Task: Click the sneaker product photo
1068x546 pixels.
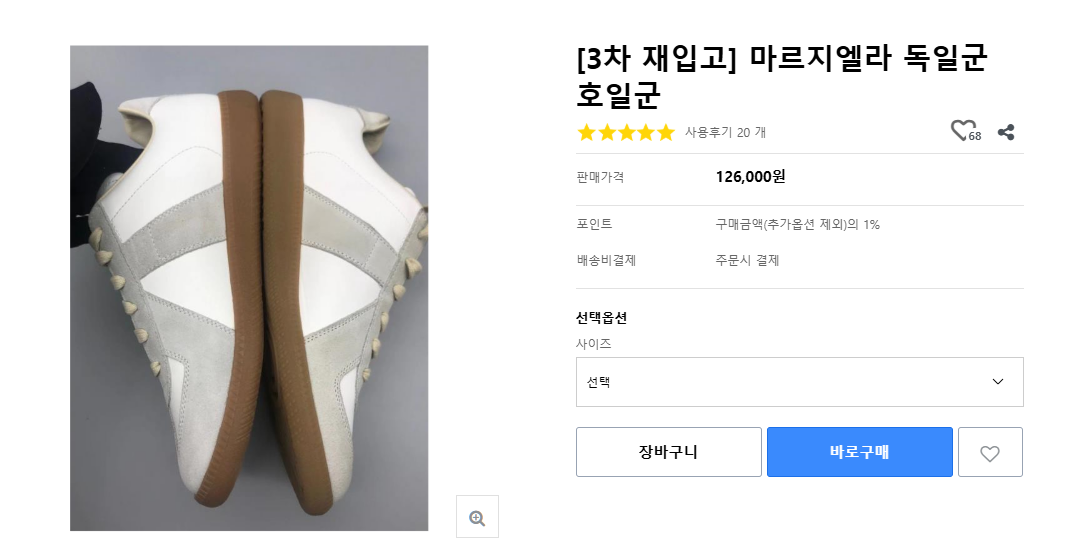Action: coord(249,288)
